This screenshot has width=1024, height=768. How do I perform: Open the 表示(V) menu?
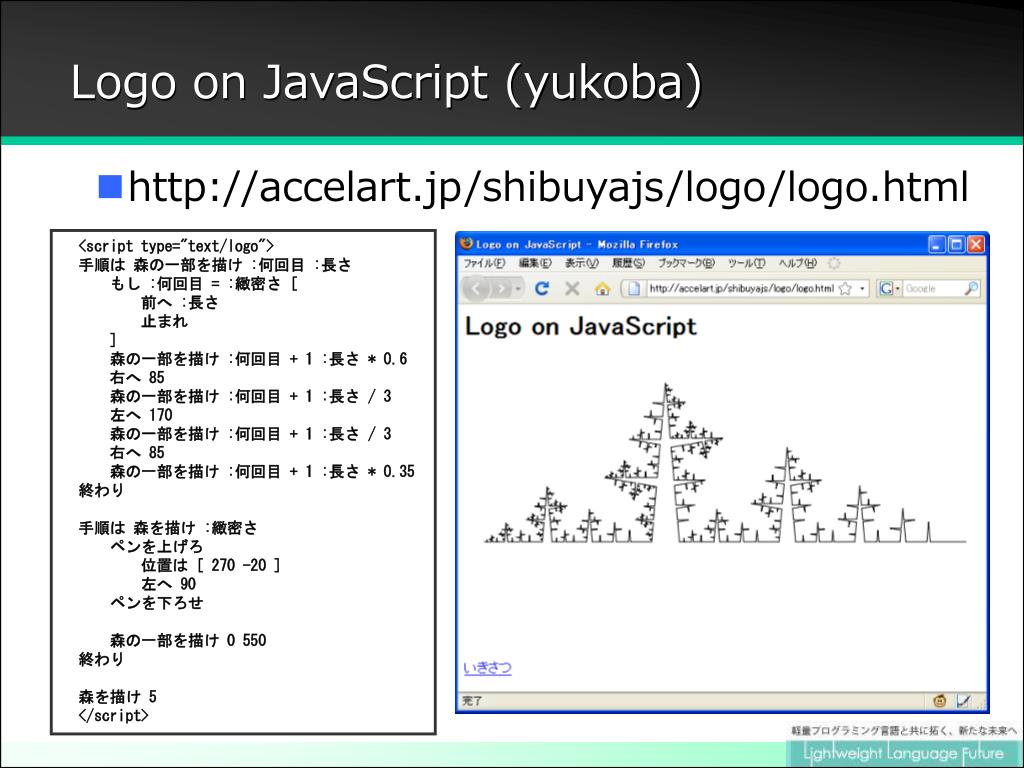pyautogui.click(x=581, y=263)
